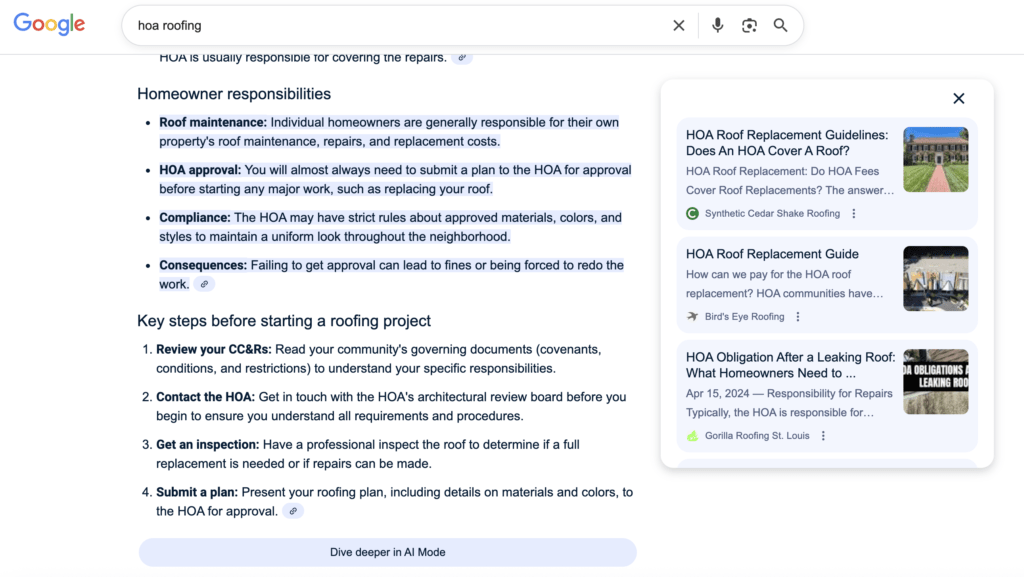Open Google Lens image search
Viewport: 1024px width, 577px height.
coord(749,26)
